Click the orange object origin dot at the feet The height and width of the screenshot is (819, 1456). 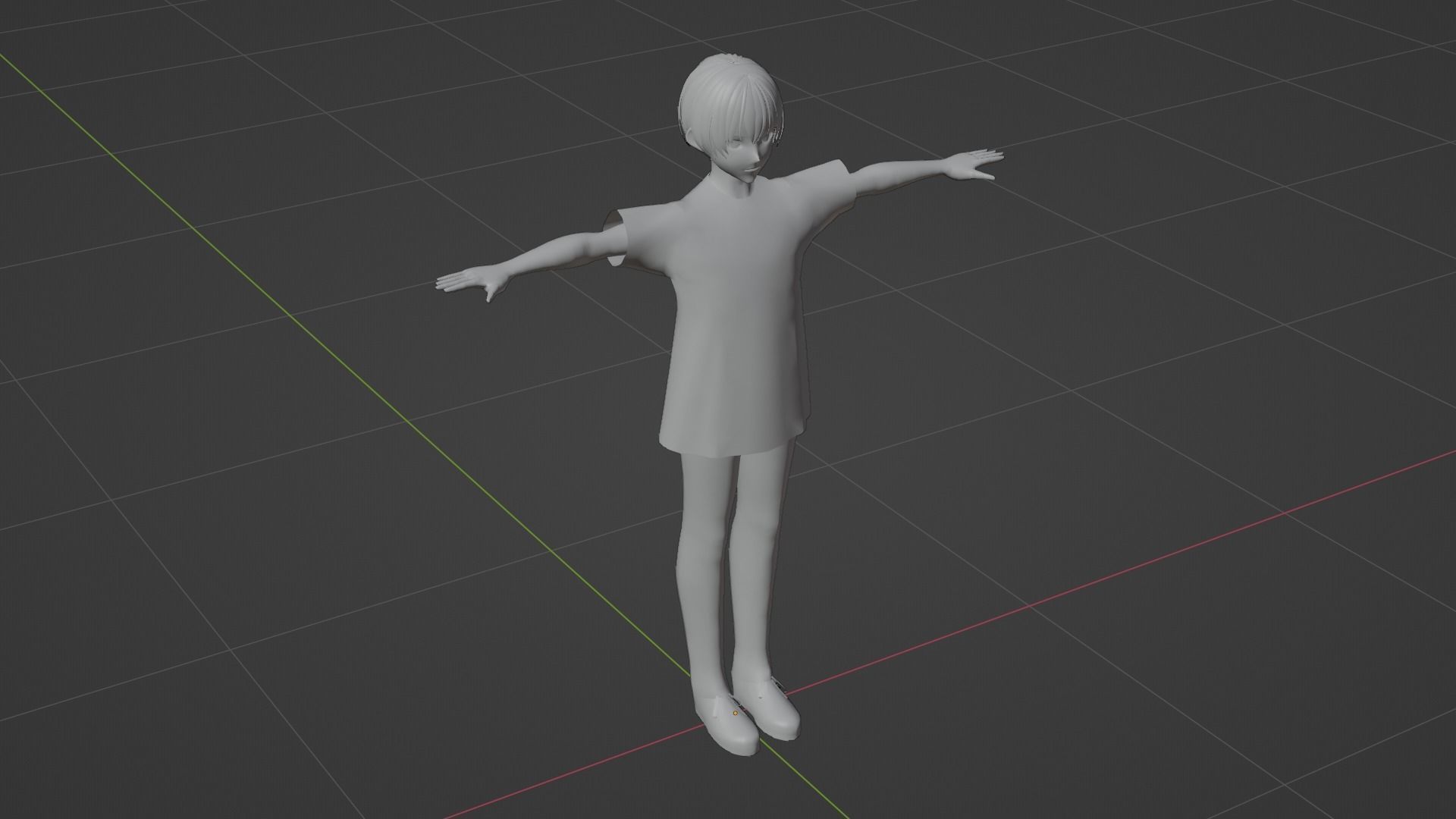[x=736, y=713]
